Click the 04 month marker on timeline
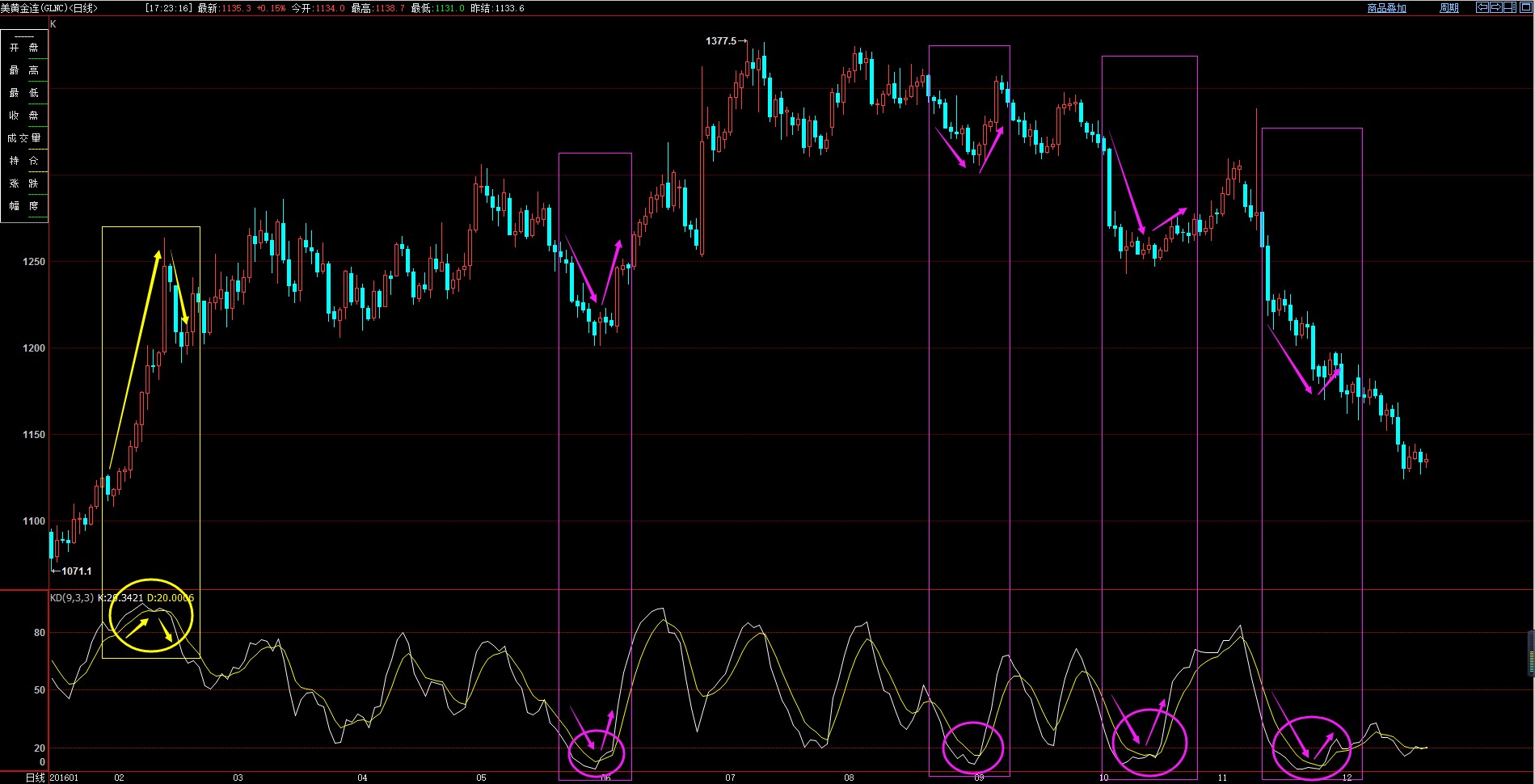 362,778
